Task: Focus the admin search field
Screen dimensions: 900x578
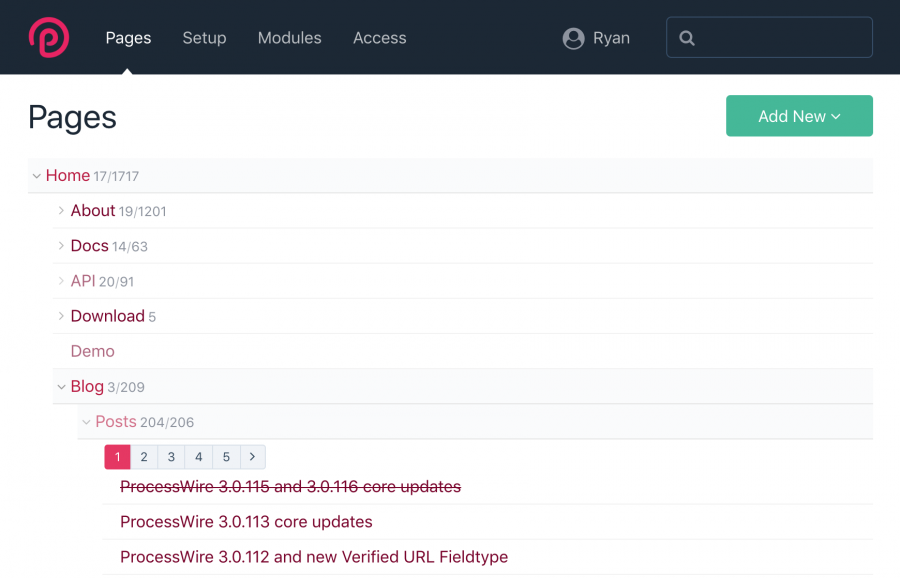Action: pyautogui.click(x=769, y=37)
